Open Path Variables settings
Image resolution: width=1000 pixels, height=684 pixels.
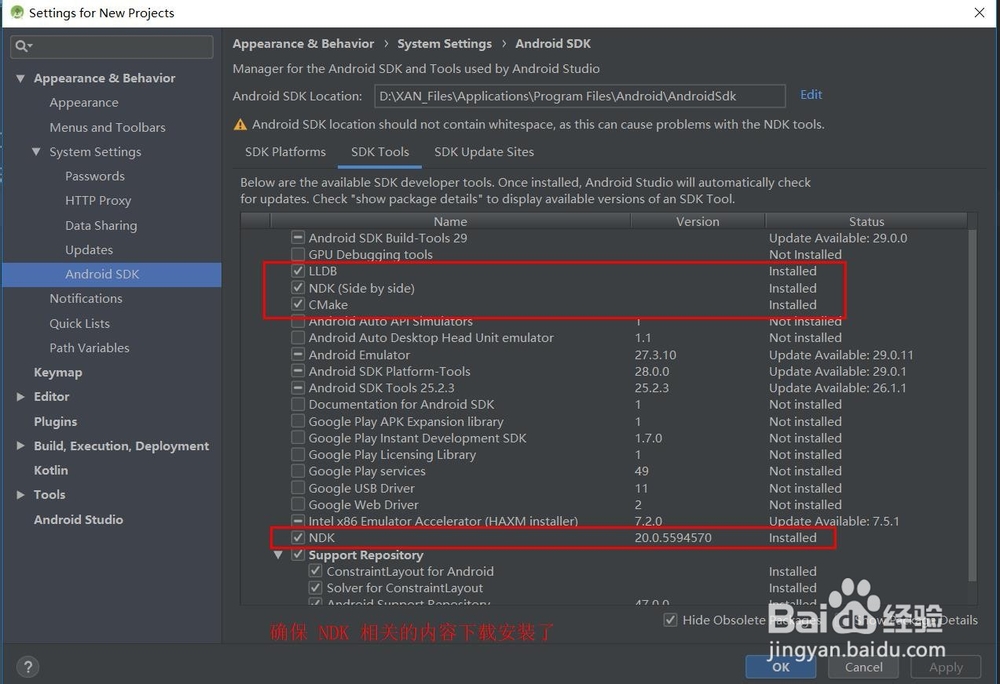89,348
